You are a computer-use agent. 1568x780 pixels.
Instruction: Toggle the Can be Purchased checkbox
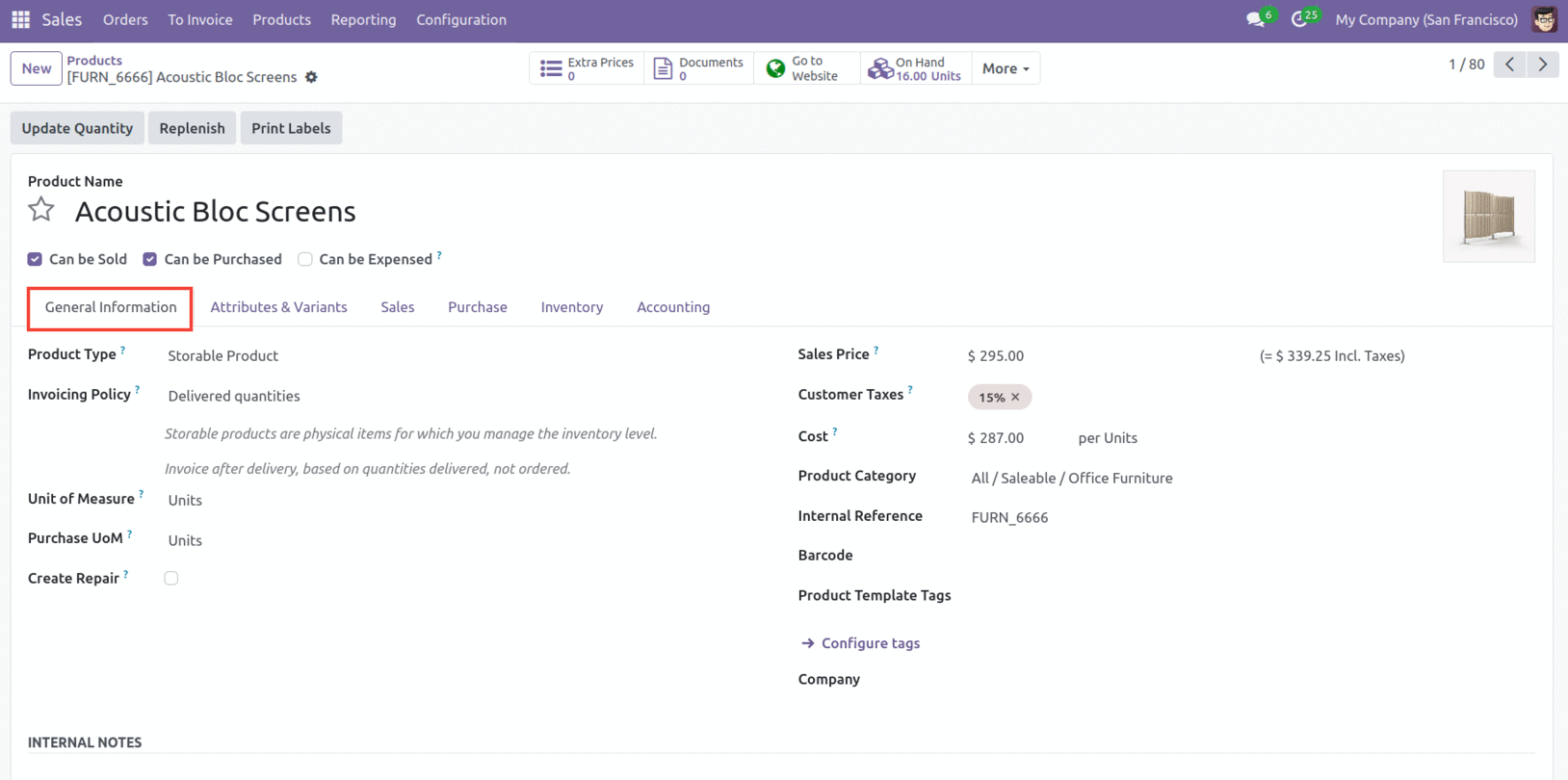coord(150,259)
